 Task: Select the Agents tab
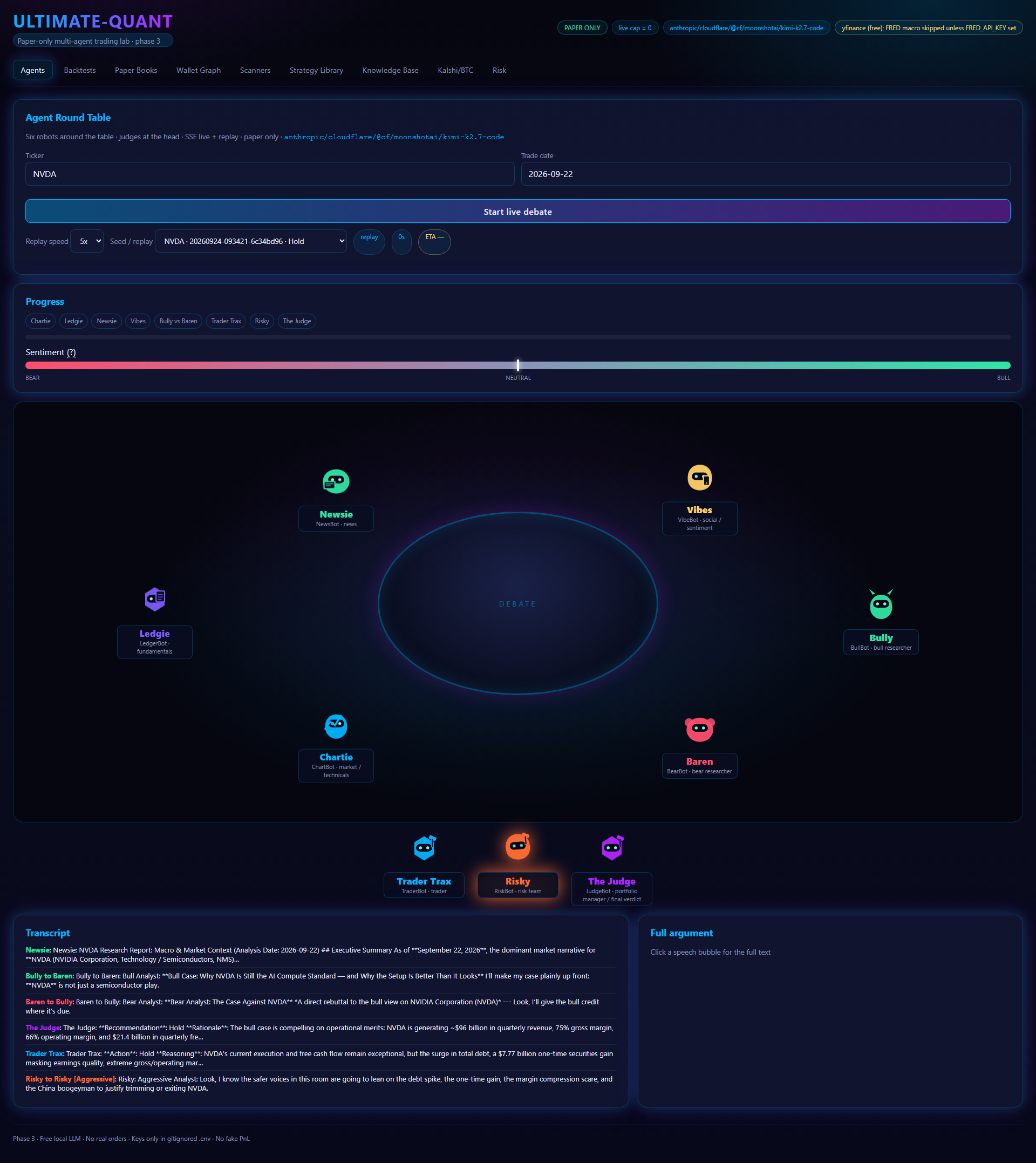(32, 70)
